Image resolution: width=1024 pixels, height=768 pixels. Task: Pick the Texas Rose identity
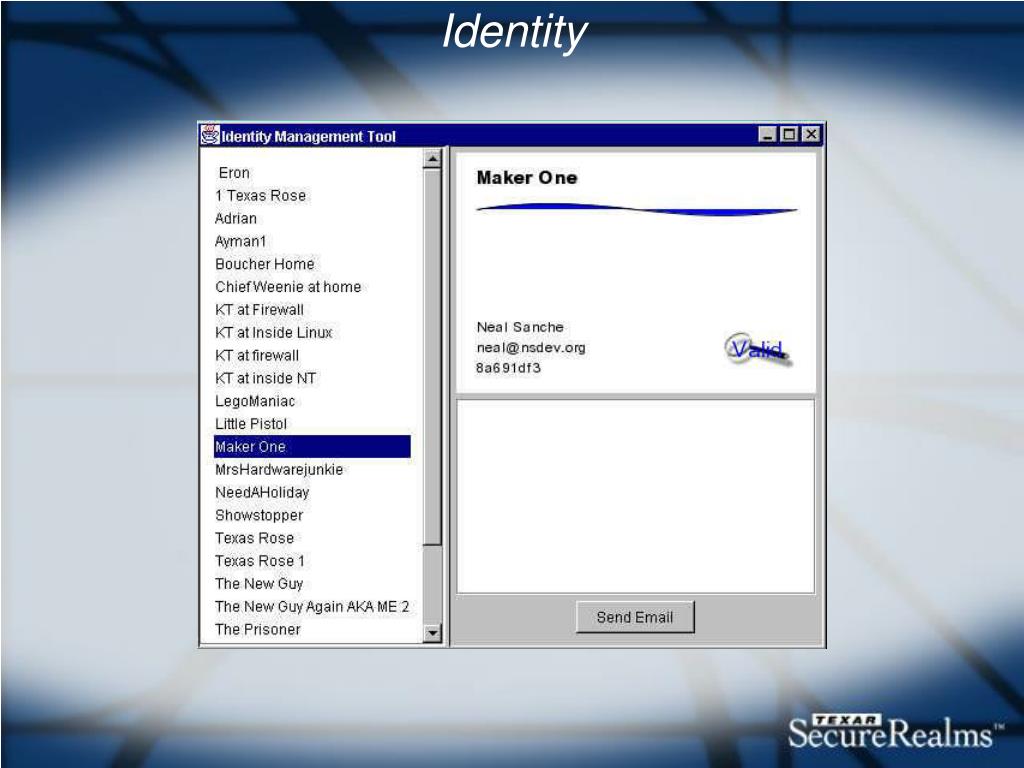click(254, 538)
